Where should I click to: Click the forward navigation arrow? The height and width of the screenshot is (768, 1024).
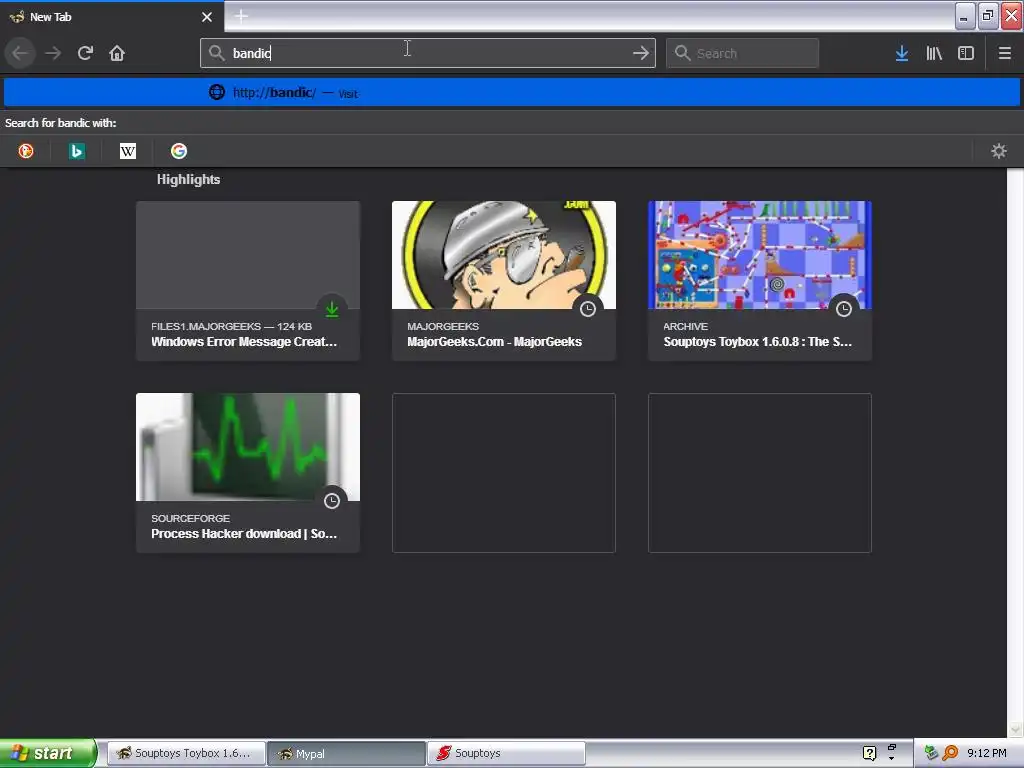tap(53, 53)
